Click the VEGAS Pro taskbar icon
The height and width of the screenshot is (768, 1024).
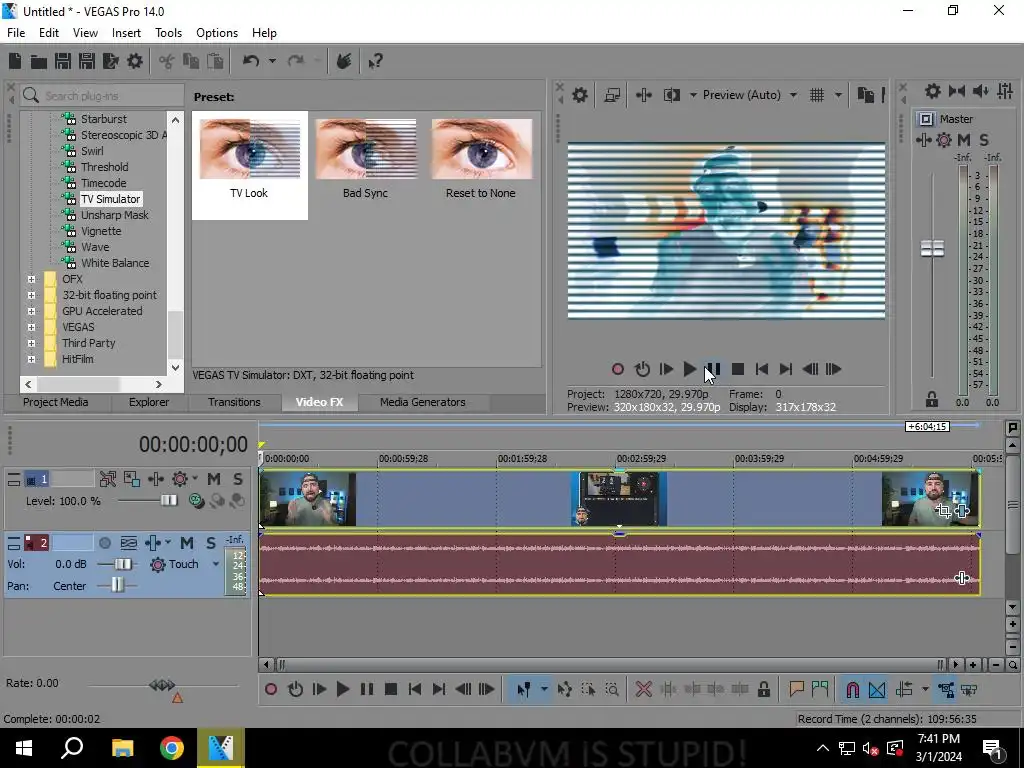(x=221, y=748)
